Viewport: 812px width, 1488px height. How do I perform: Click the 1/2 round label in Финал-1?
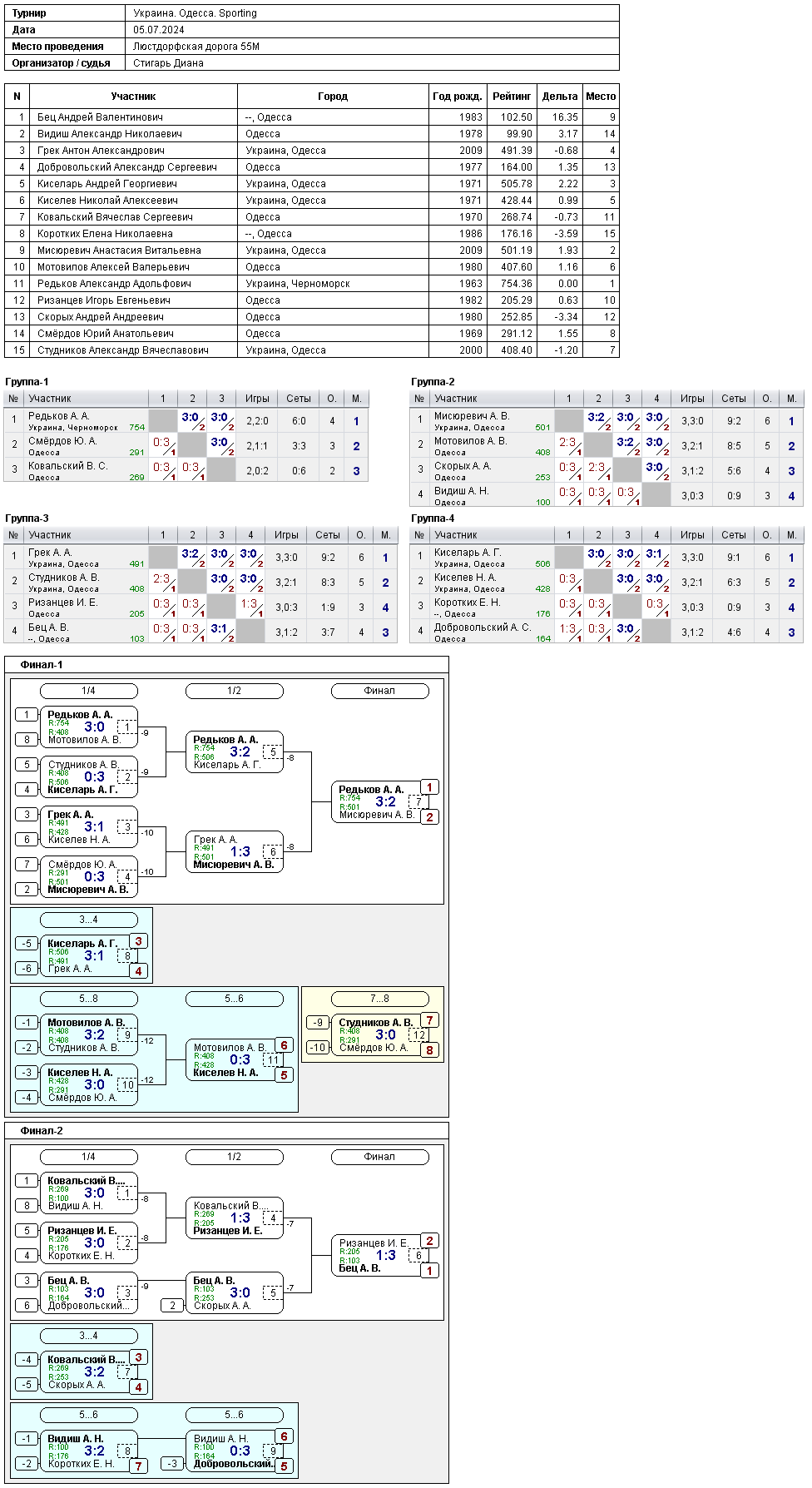(235, 691)
